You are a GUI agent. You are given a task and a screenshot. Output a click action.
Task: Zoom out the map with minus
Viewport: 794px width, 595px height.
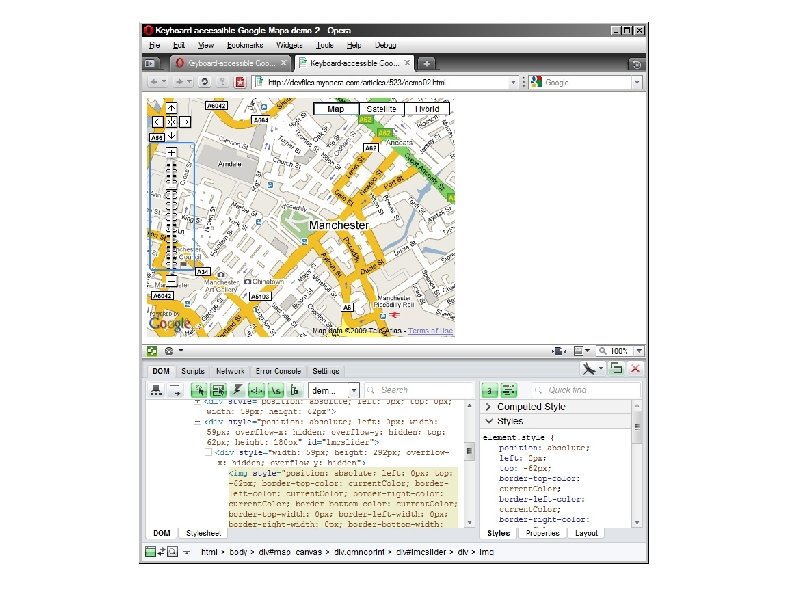click(x=172, y=281)
